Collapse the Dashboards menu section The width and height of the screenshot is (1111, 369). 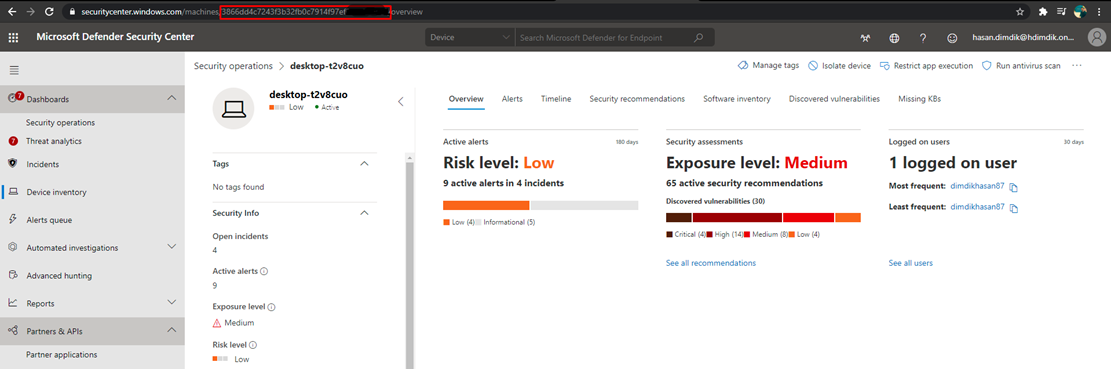pos(171,98)
